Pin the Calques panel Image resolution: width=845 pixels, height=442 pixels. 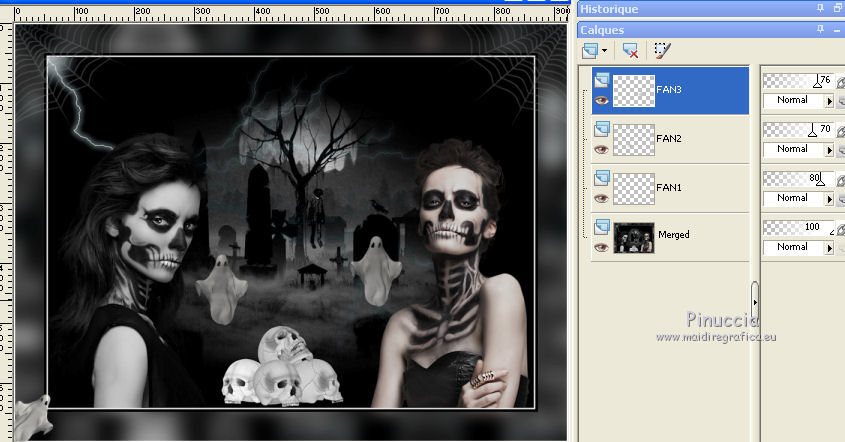coord(820,29)
